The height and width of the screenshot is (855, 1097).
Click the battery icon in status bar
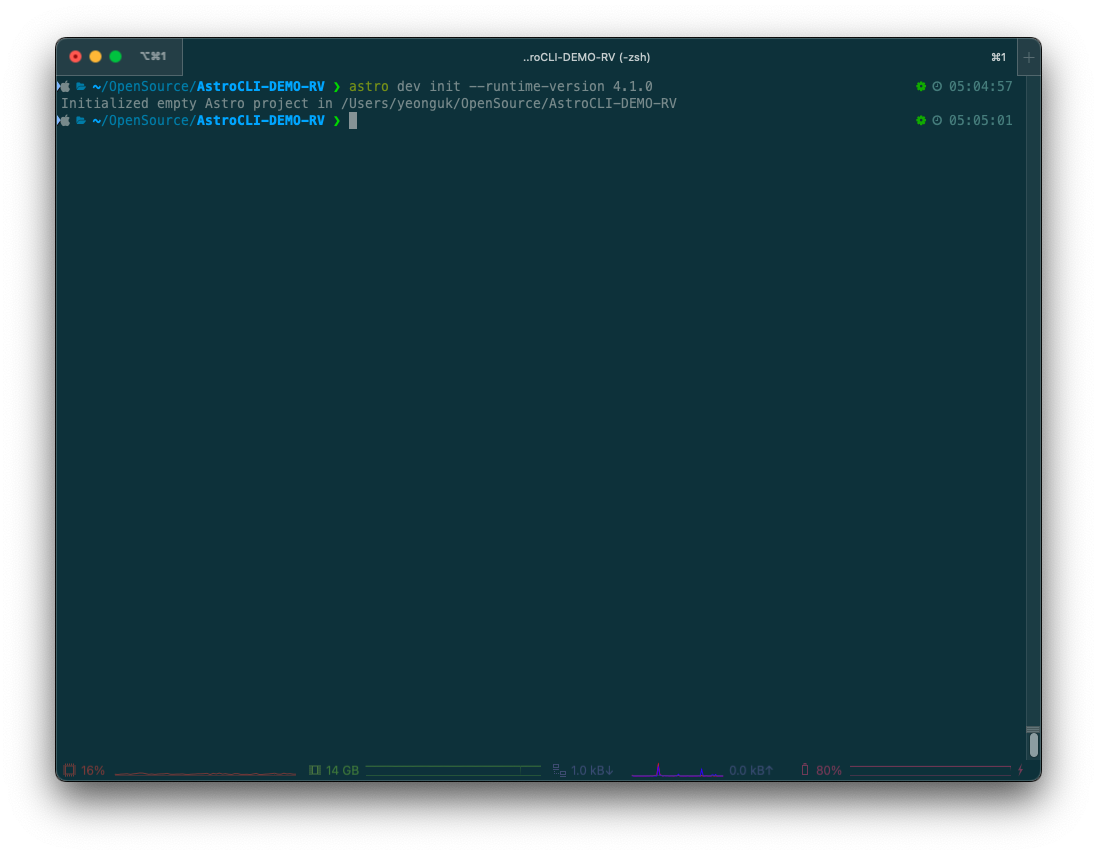(x=805, y=770)
